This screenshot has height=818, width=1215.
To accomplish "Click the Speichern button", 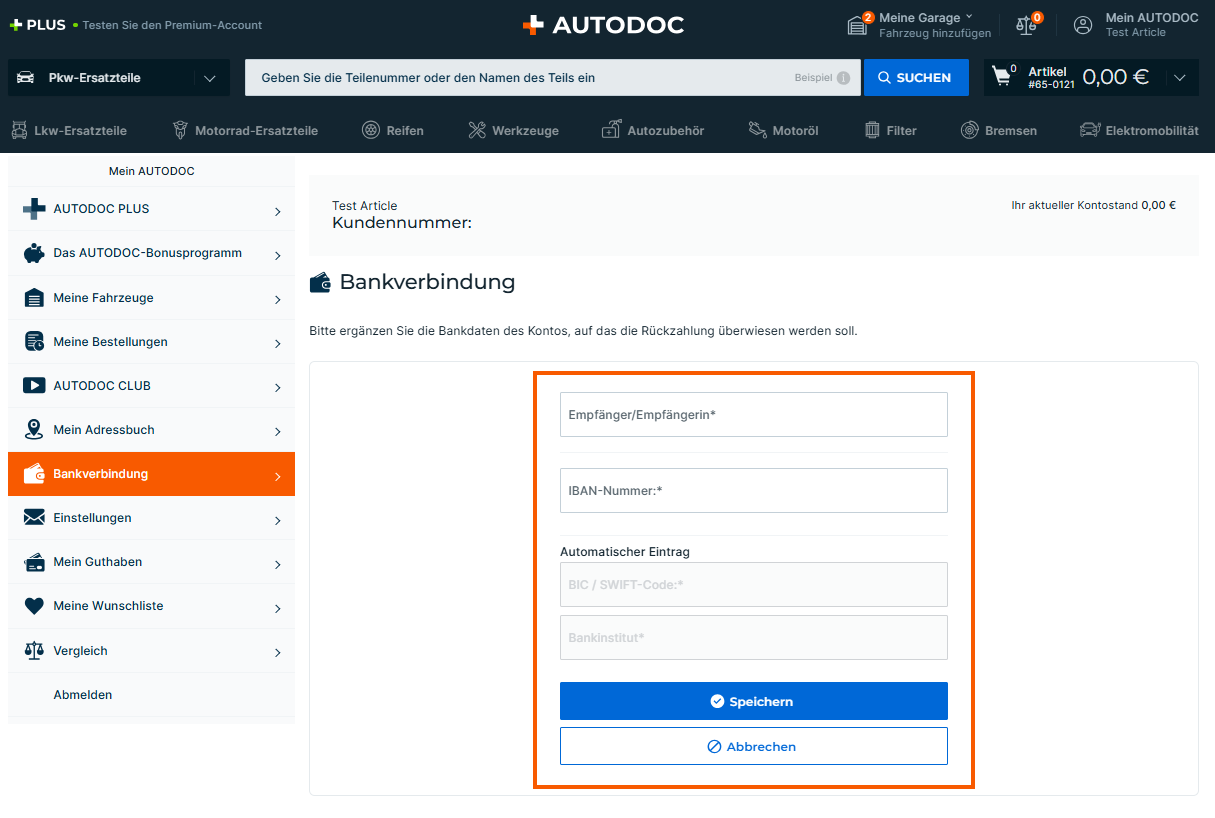I will [753, 701].
